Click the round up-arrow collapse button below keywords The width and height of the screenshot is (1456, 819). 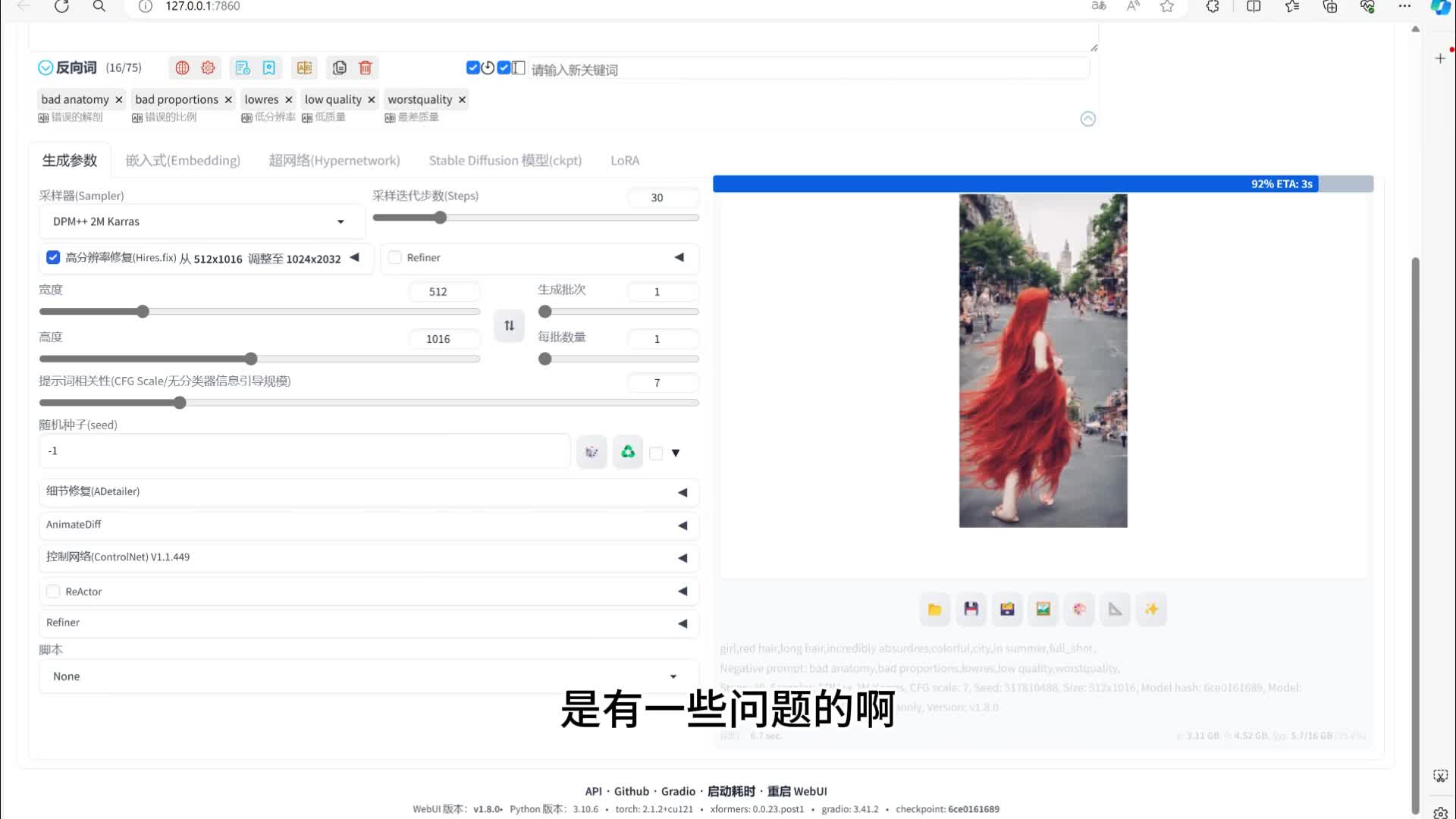click(1087, 119)
